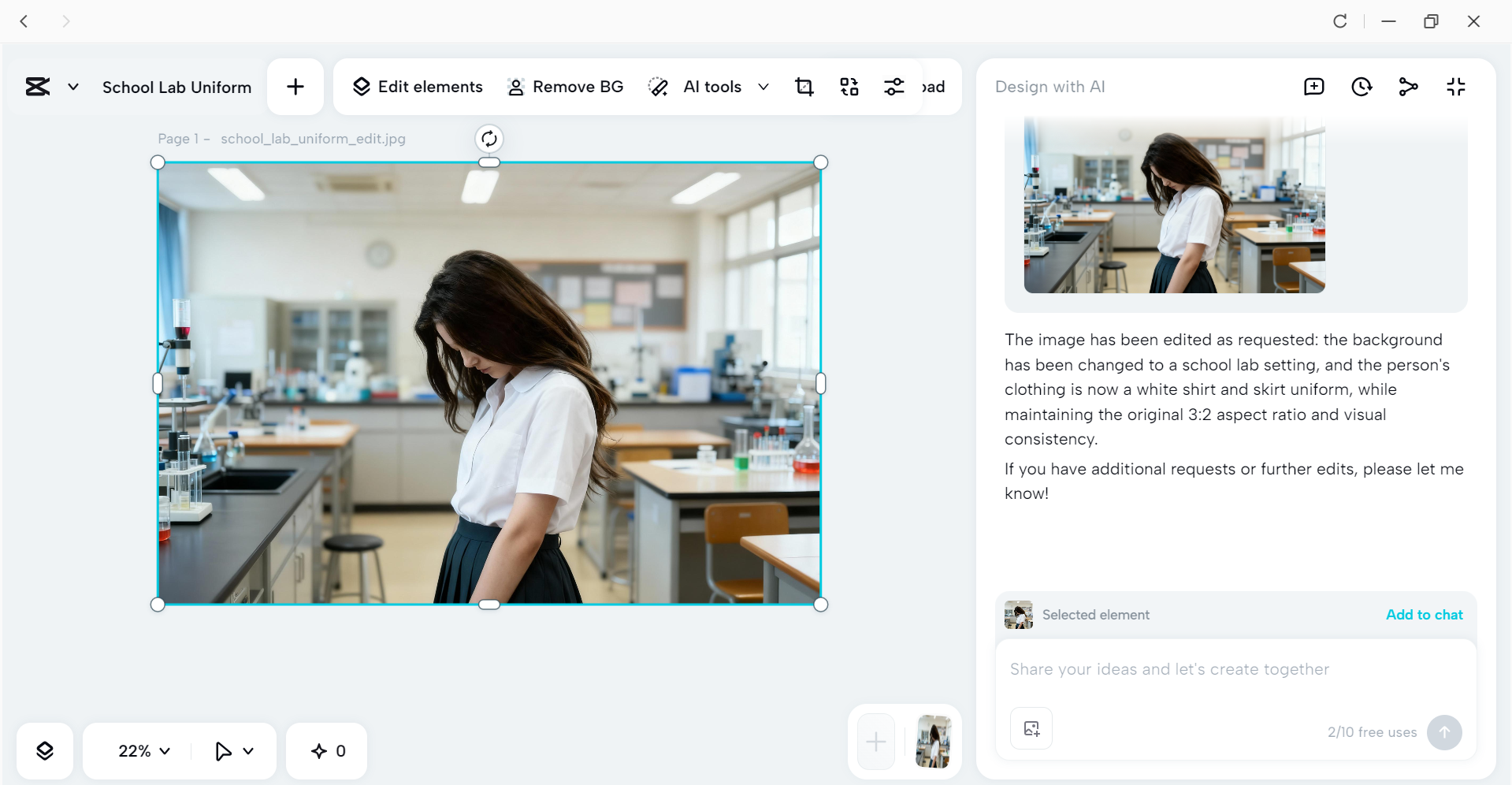Viewport: 1512px width, 785px height.
Task: Collapse the Design with AI panel
Action: (x=1456, y=87)
